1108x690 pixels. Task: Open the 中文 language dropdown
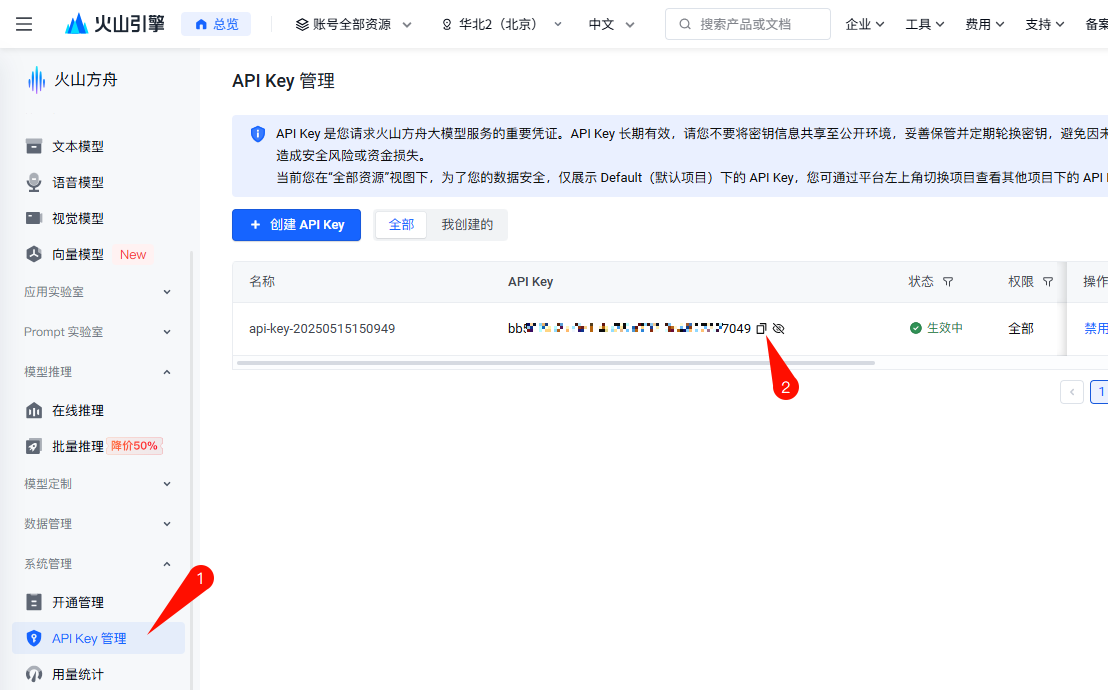(x=611, y=24)
